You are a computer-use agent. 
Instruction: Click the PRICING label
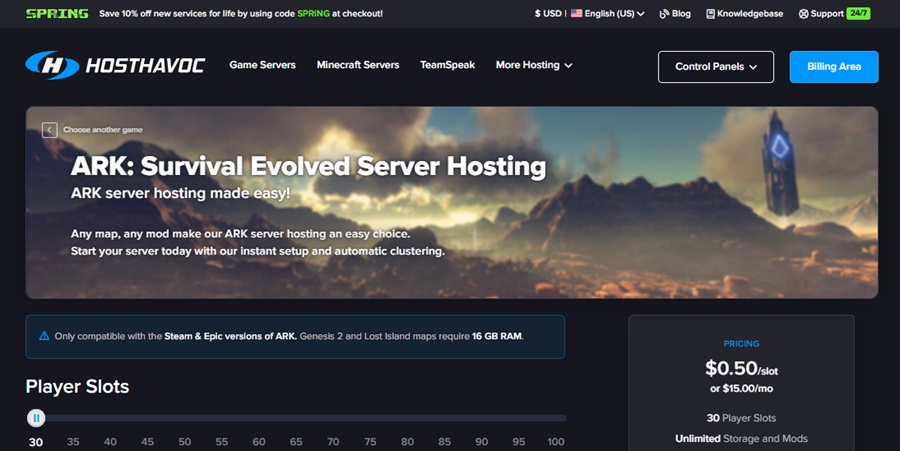(x=742, y=344)
